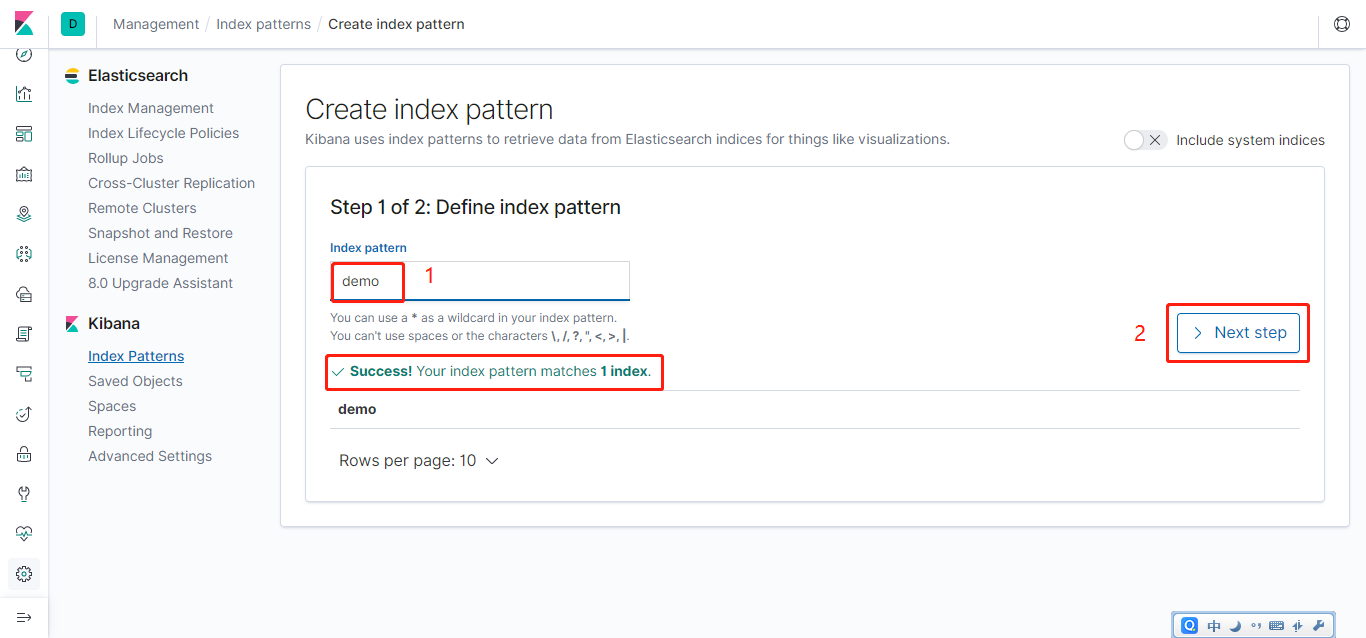The width and height of the screenshot is (1366, 638).
Task: Select Saved Objects in Kibana section
Action: click(x=135, y=381)
